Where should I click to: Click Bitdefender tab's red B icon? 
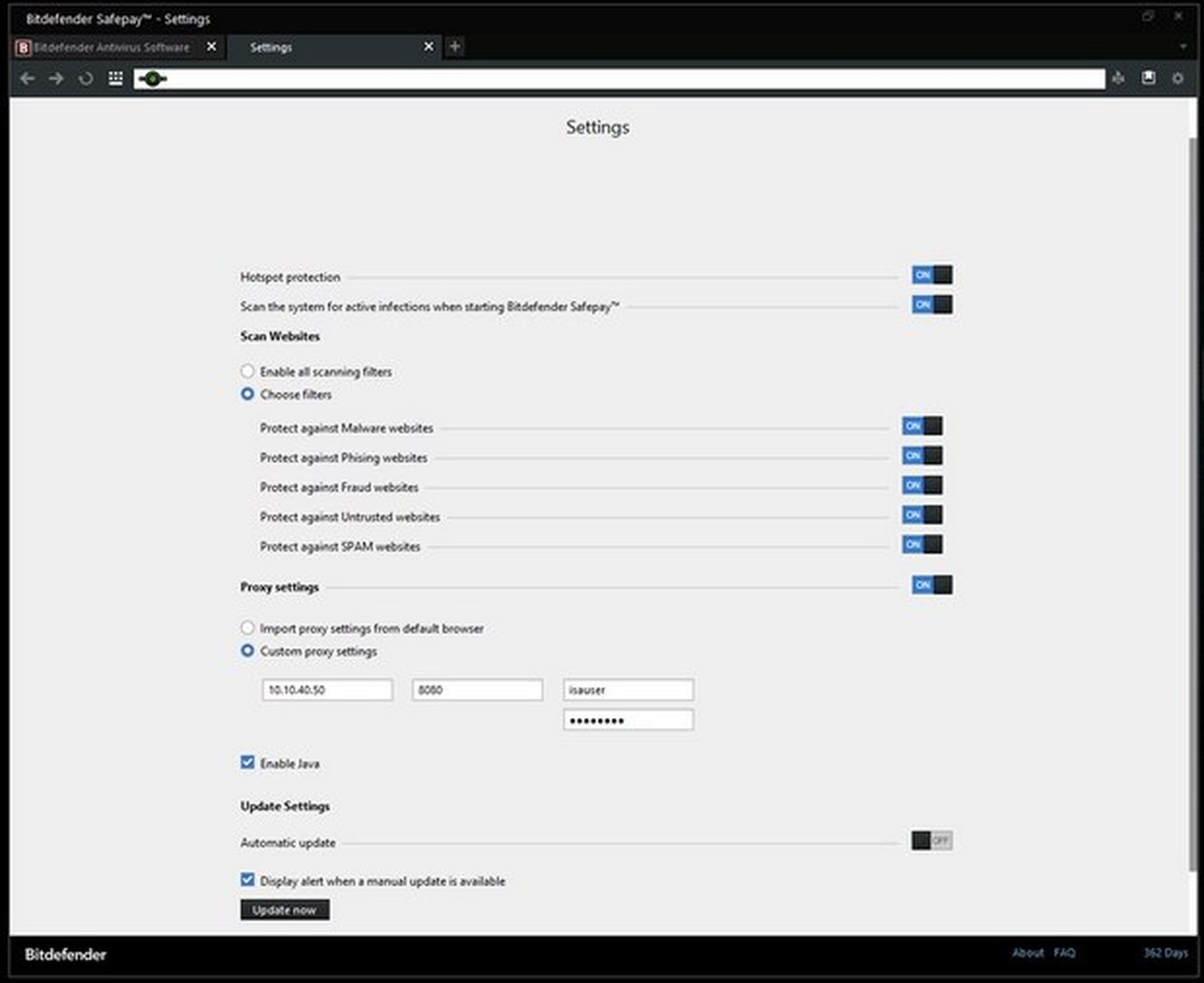pos(23,48)
